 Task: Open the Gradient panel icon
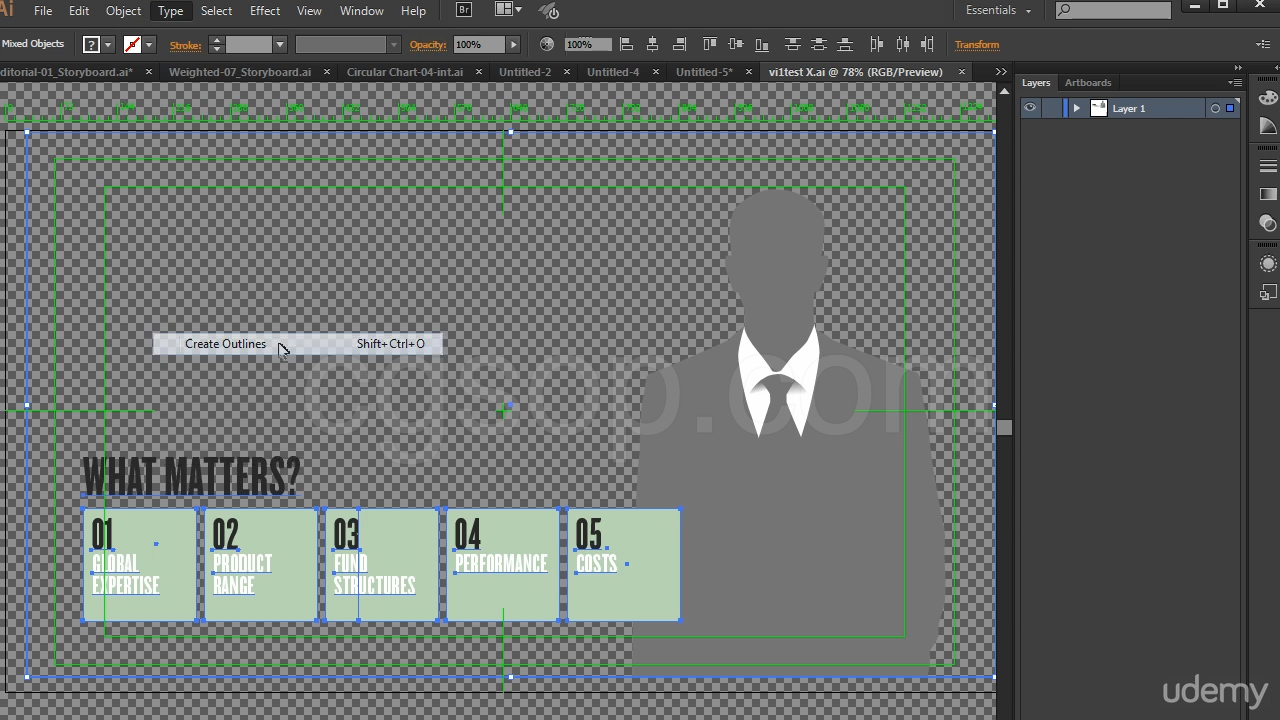tap(1268, 194)
